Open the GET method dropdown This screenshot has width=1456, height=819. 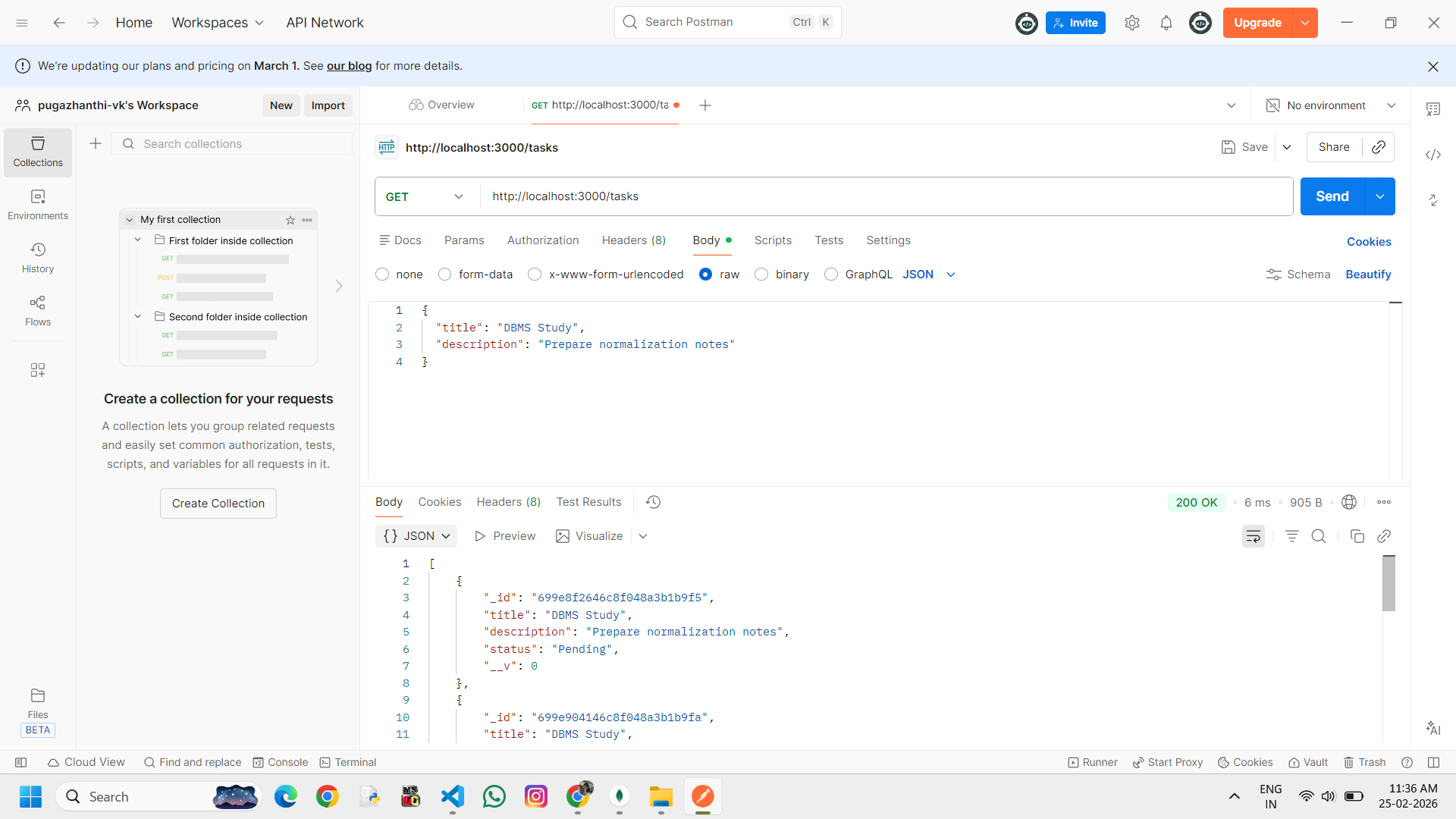pyautogui.click(x=425, y=196)
